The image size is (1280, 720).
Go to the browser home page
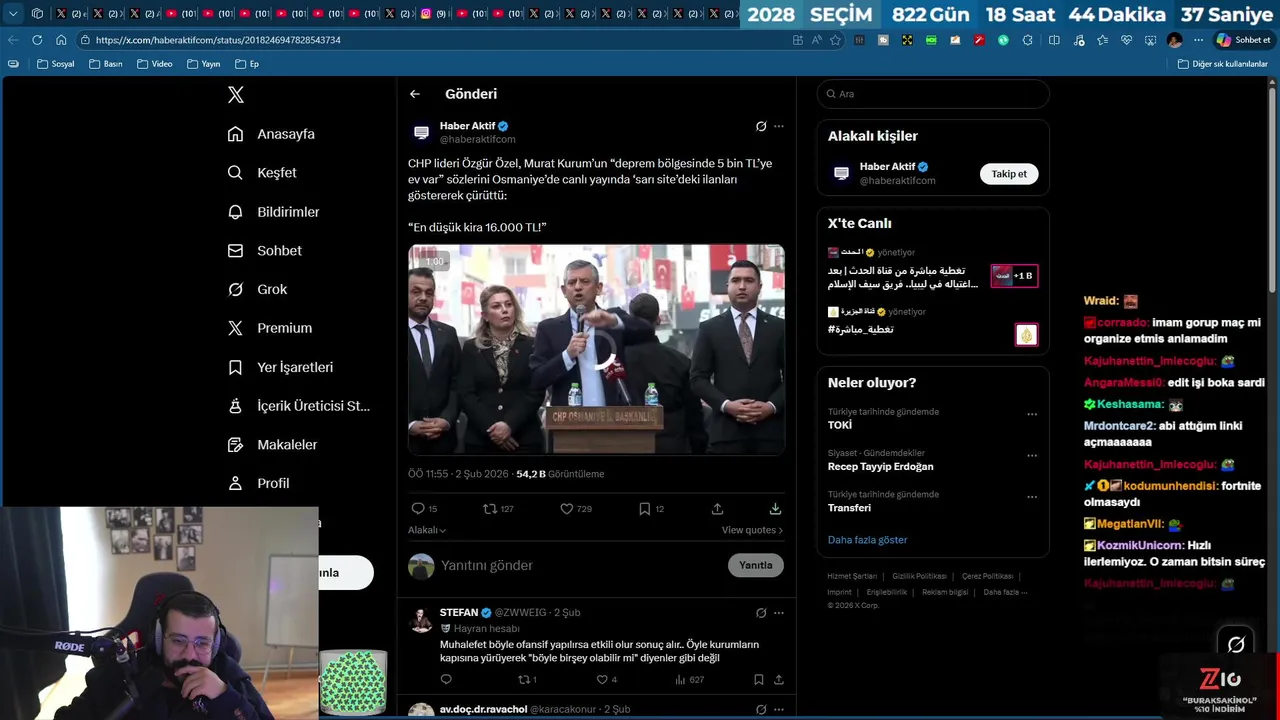pyautogui.click(x=61, y=40)
